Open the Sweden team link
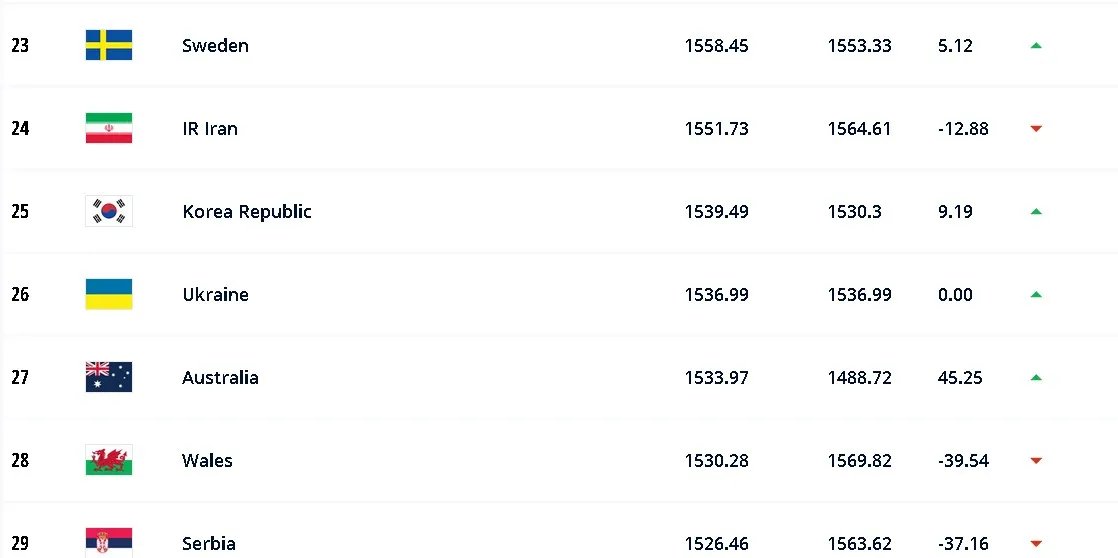Image resolution: width=1118 pixels, height=558 pixels. (x=215, y=45)
